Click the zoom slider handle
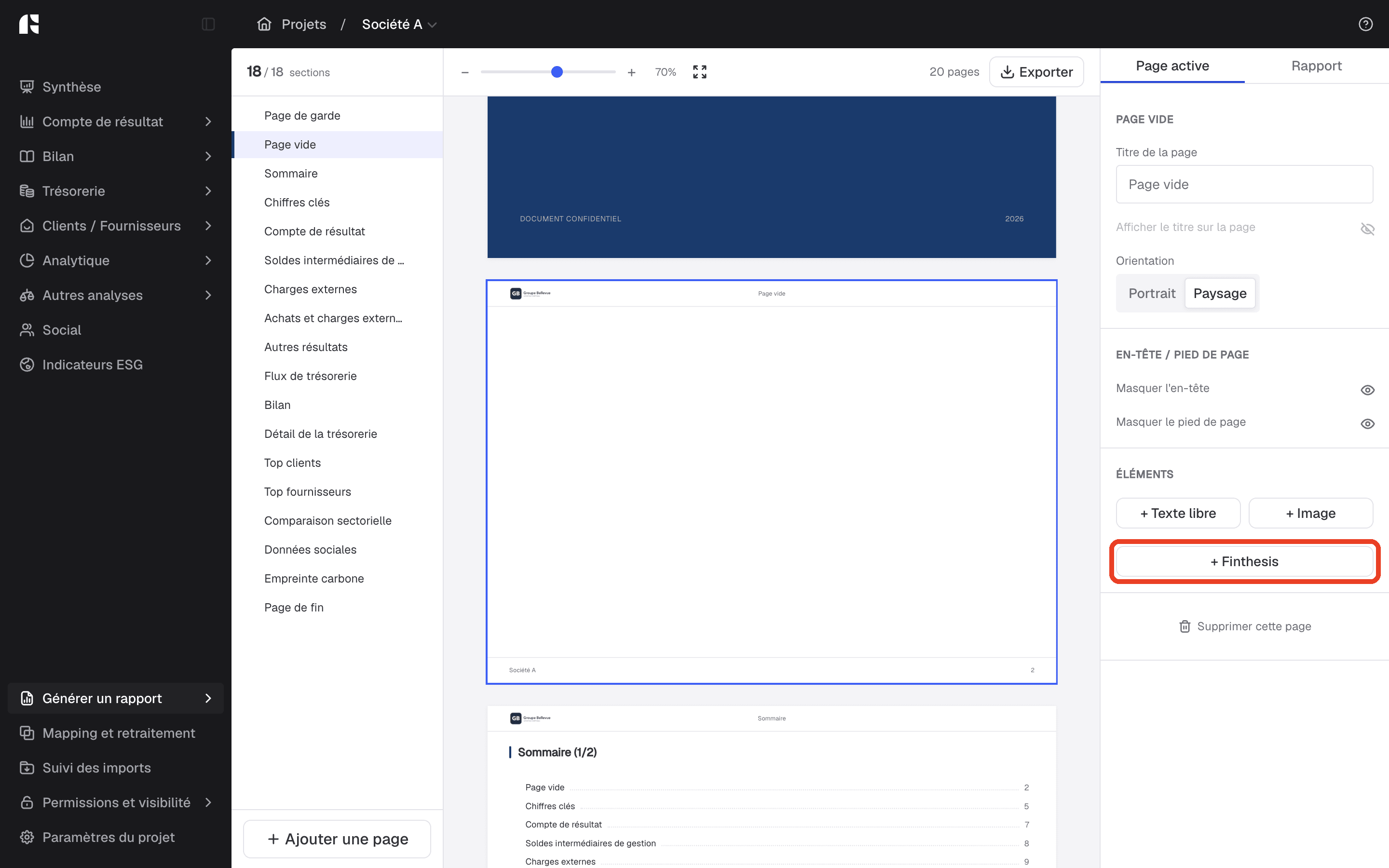The image size is (1389, 868). [x=557, y=72]
